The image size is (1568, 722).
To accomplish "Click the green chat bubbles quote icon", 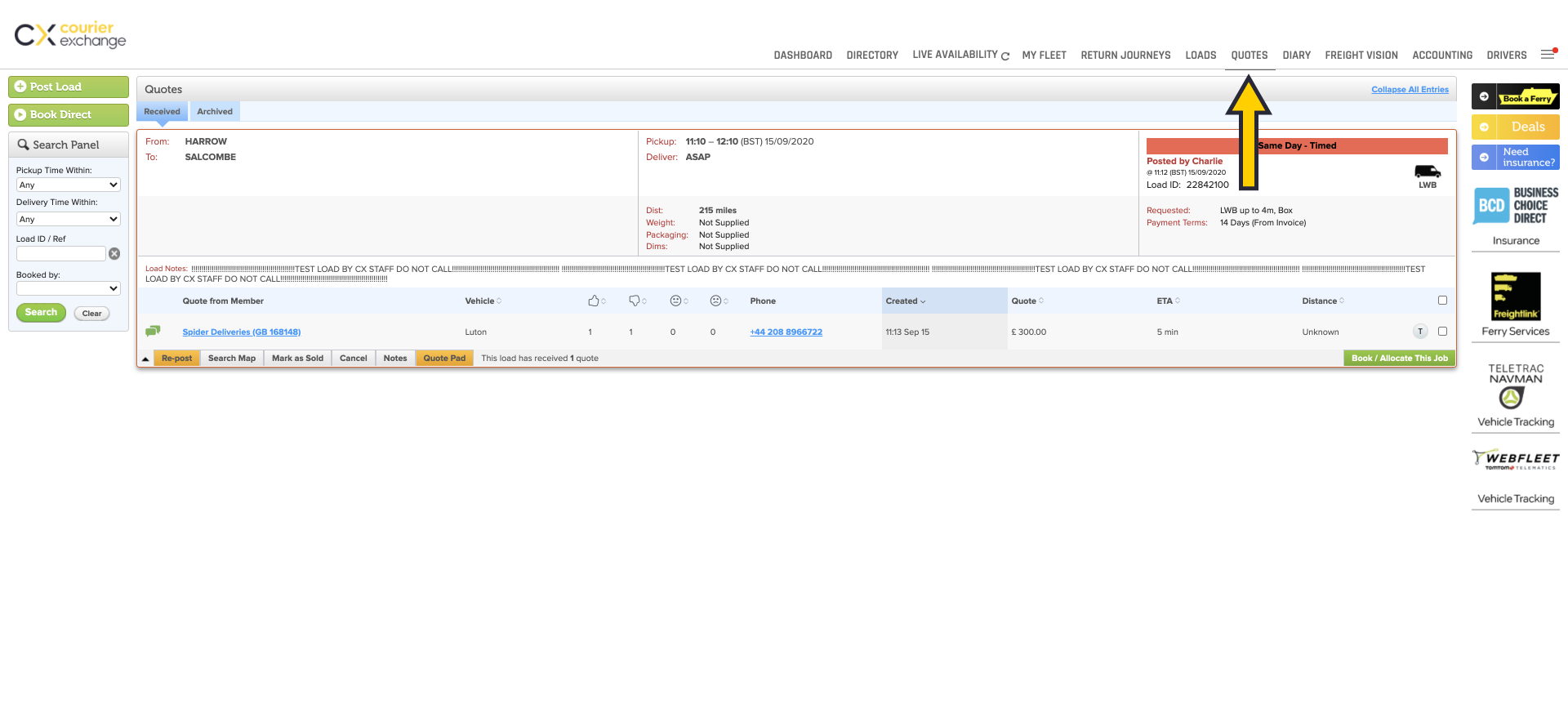I will pyautogui.click(x=153, y=332).
